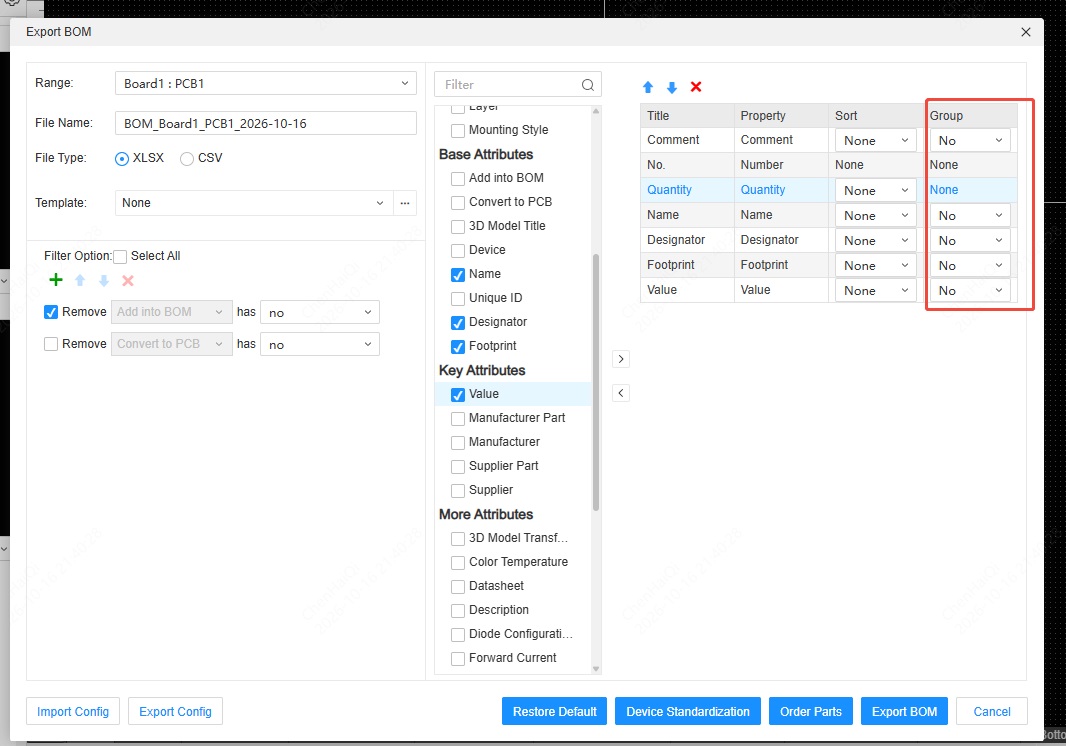The width and height of the screenshot is (1066, 746).
Task: Select the CSV file type
Action: 187,158
